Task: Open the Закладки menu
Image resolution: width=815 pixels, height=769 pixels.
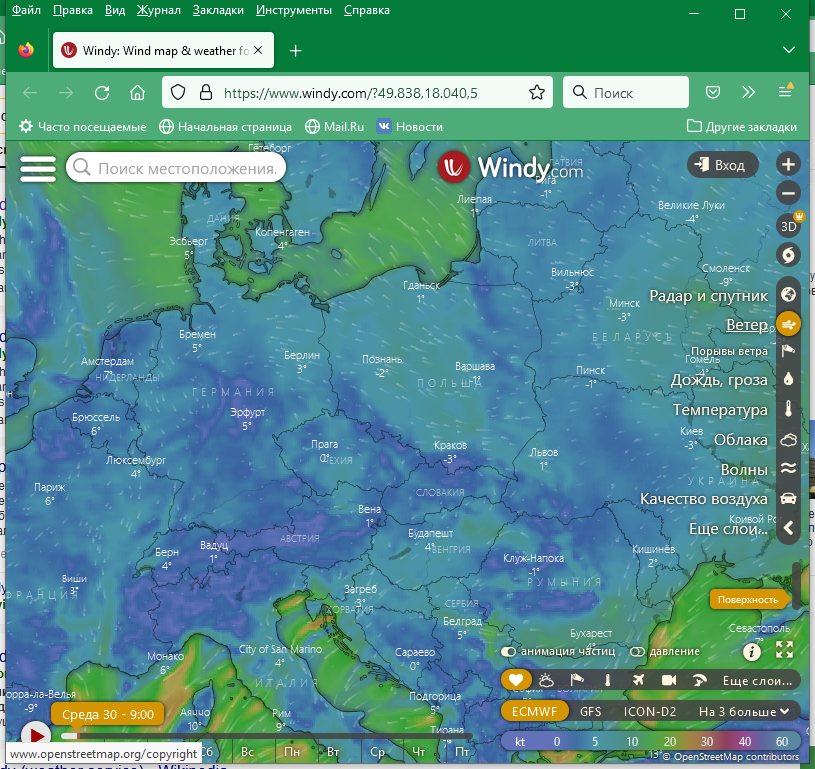Action: click(x=218, y=10)
